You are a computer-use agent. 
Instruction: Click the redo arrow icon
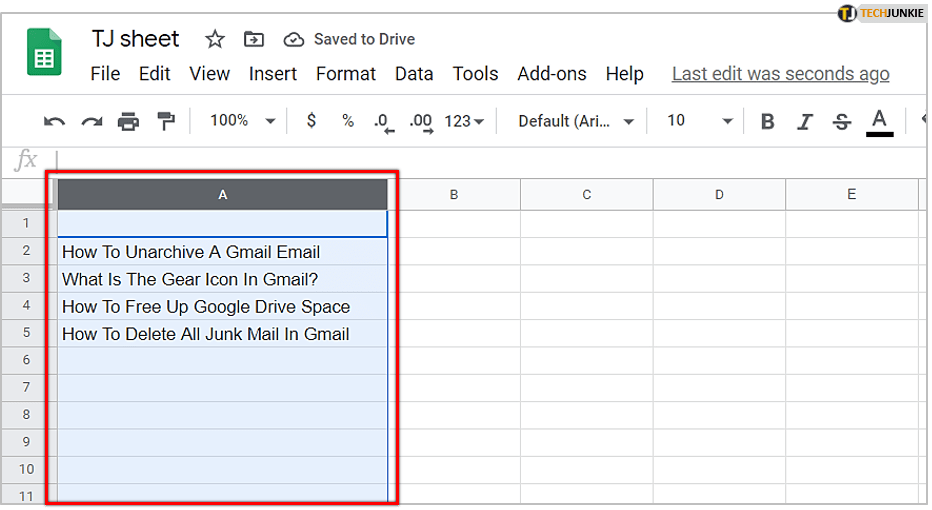92,122
